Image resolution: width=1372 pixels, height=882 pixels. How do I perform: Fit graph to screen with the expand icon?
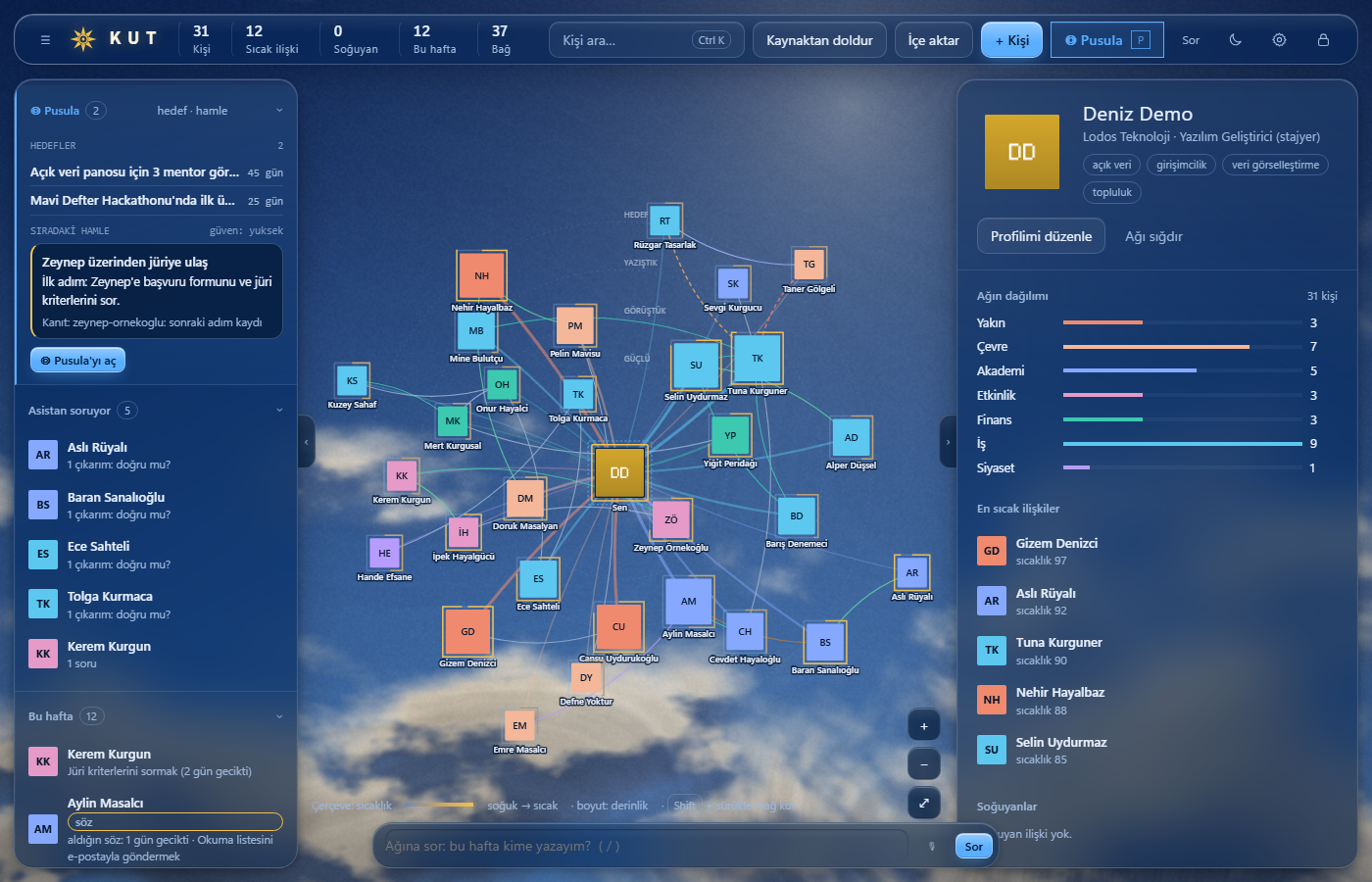pyautogui.click(x=923, y=804)
